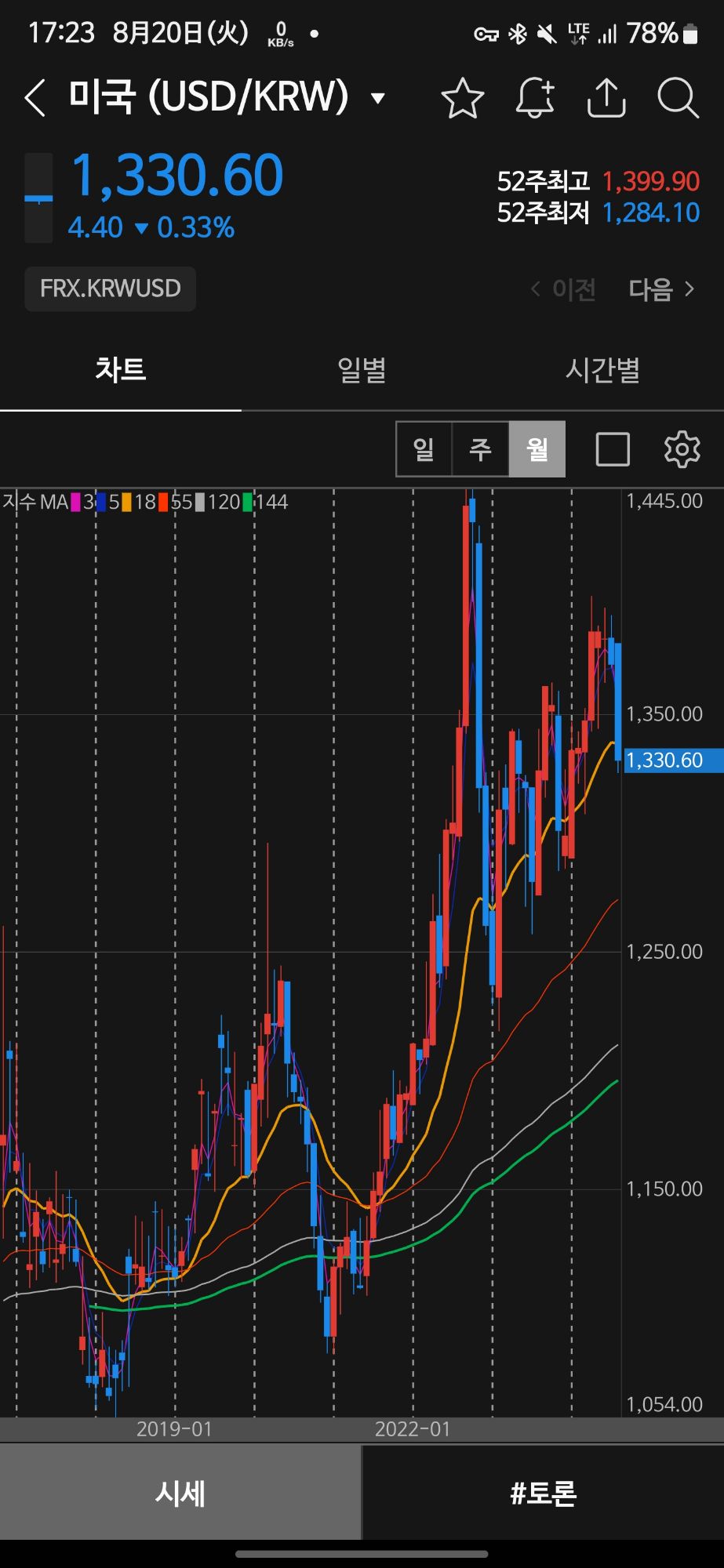This screenshot has width=724, height=1568.
Task: Switch chart to daily (일) interval
Action: point(424,449)
